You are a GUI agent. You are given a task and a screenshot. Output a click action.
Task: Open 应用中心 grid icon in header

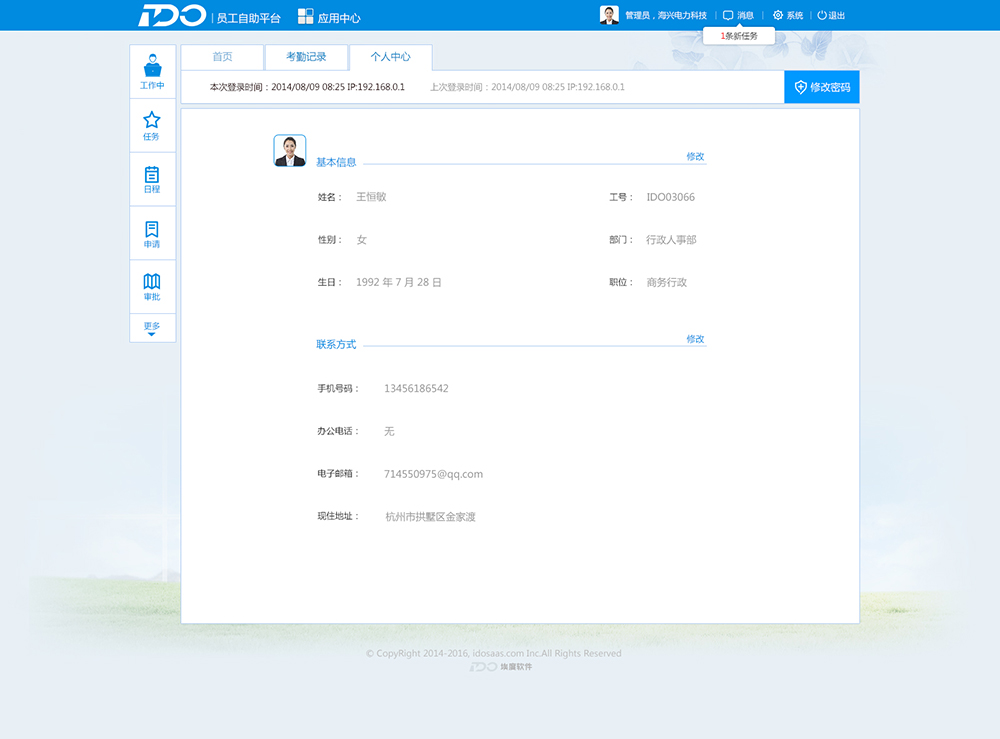coord(306,16)
